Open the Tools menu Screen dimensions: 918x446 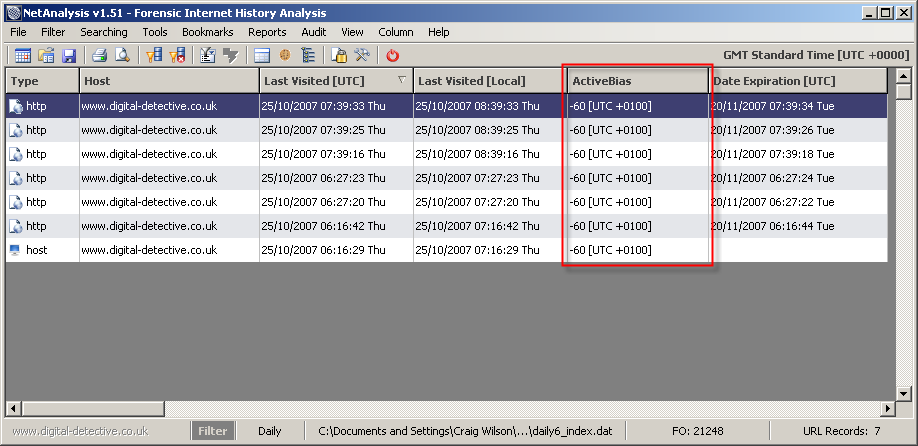(155, 32)
